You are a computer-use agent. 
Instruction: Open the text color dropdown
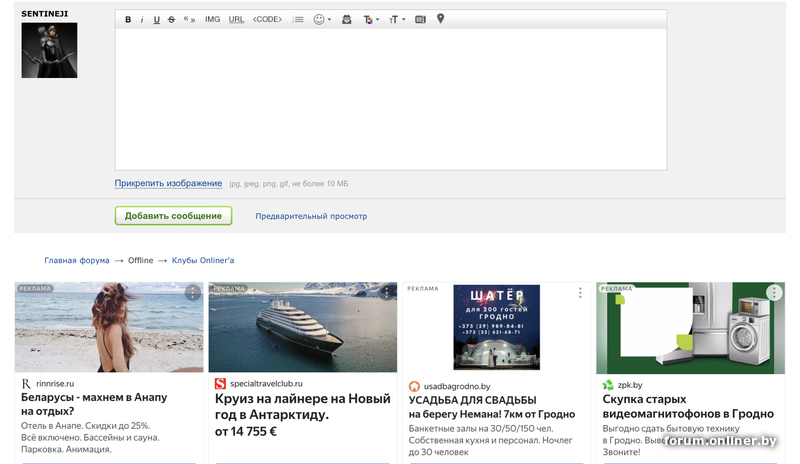[x=371, y=19]
